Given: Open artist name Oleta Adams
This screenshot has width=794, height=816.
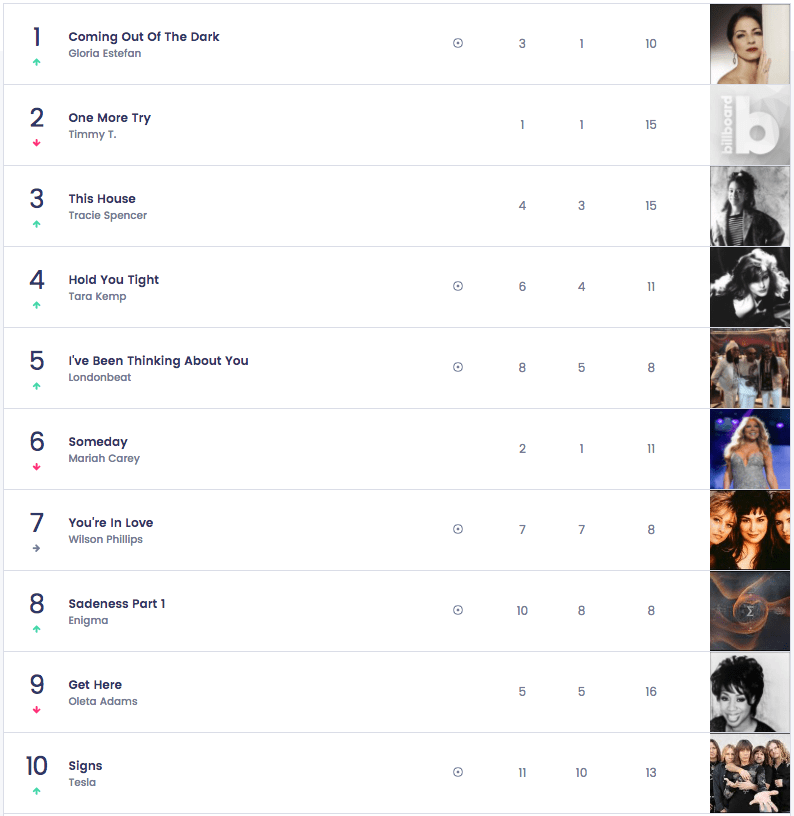Looking at the screenshot, I should pos(103,702).
